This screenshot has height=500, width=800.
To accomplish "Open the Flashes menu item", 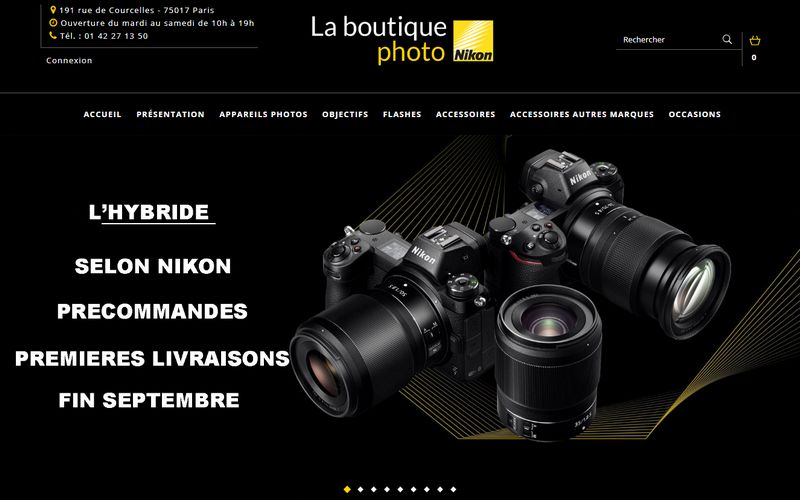I will coord(402,114).
